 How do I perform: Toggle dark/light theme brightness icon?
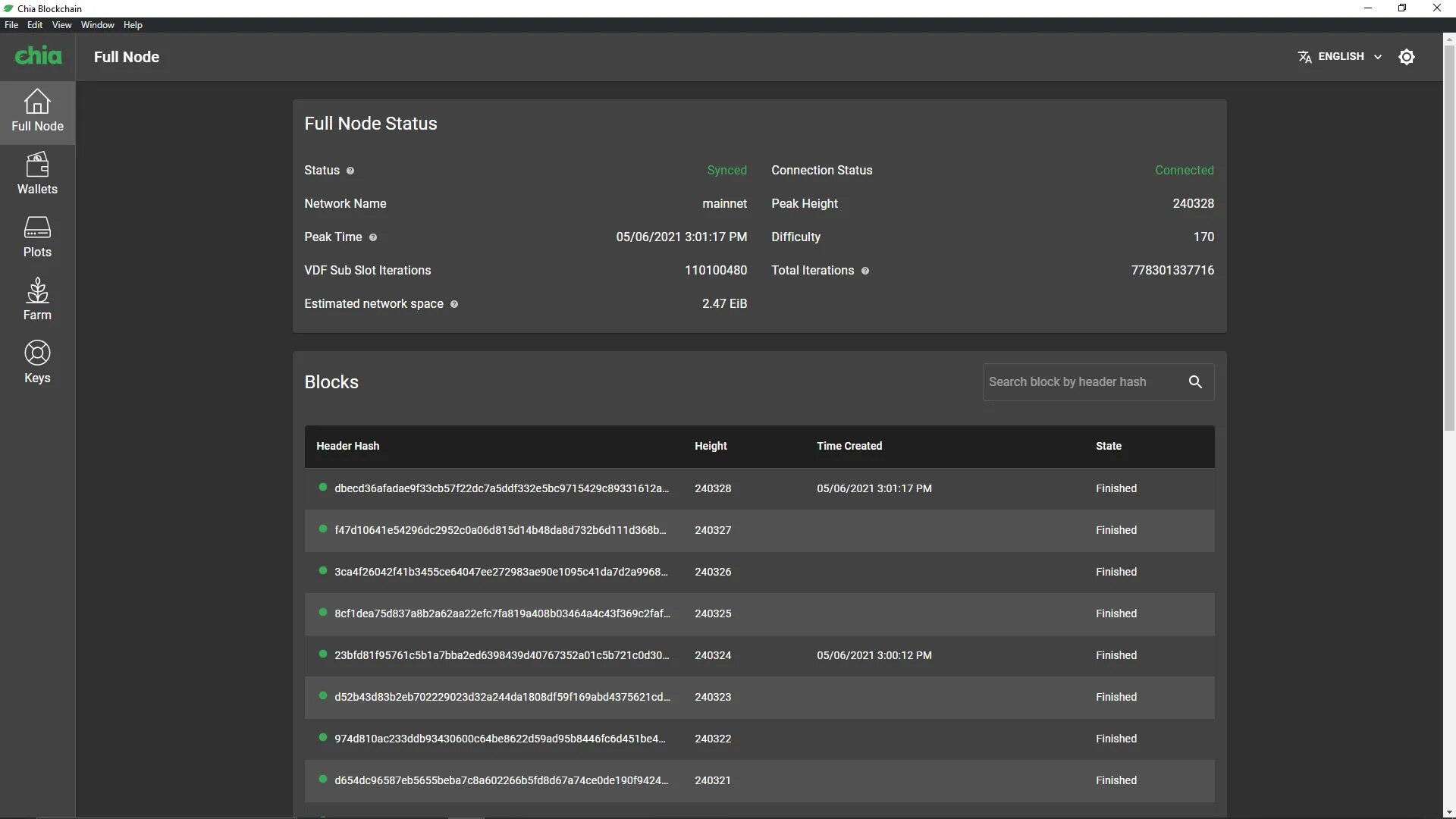(x=1407, y=57)
